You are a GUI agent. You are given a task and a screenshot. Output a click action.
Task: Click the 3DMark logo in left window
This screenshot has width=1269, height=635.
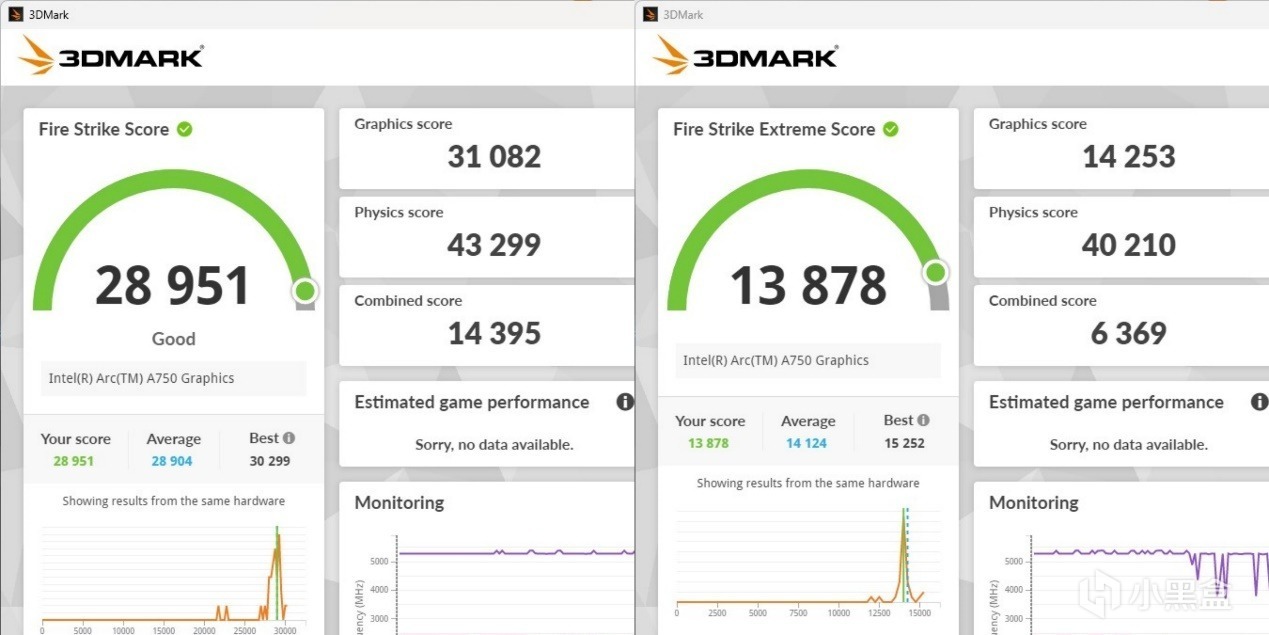point(111,55)
